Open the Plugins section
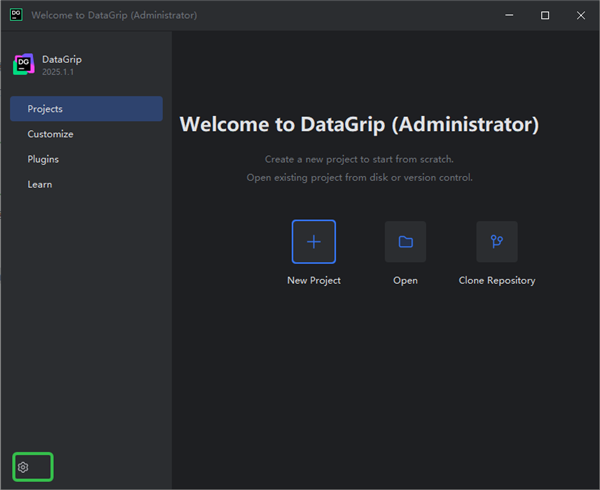The image size is (600, 490). [43, 159]
